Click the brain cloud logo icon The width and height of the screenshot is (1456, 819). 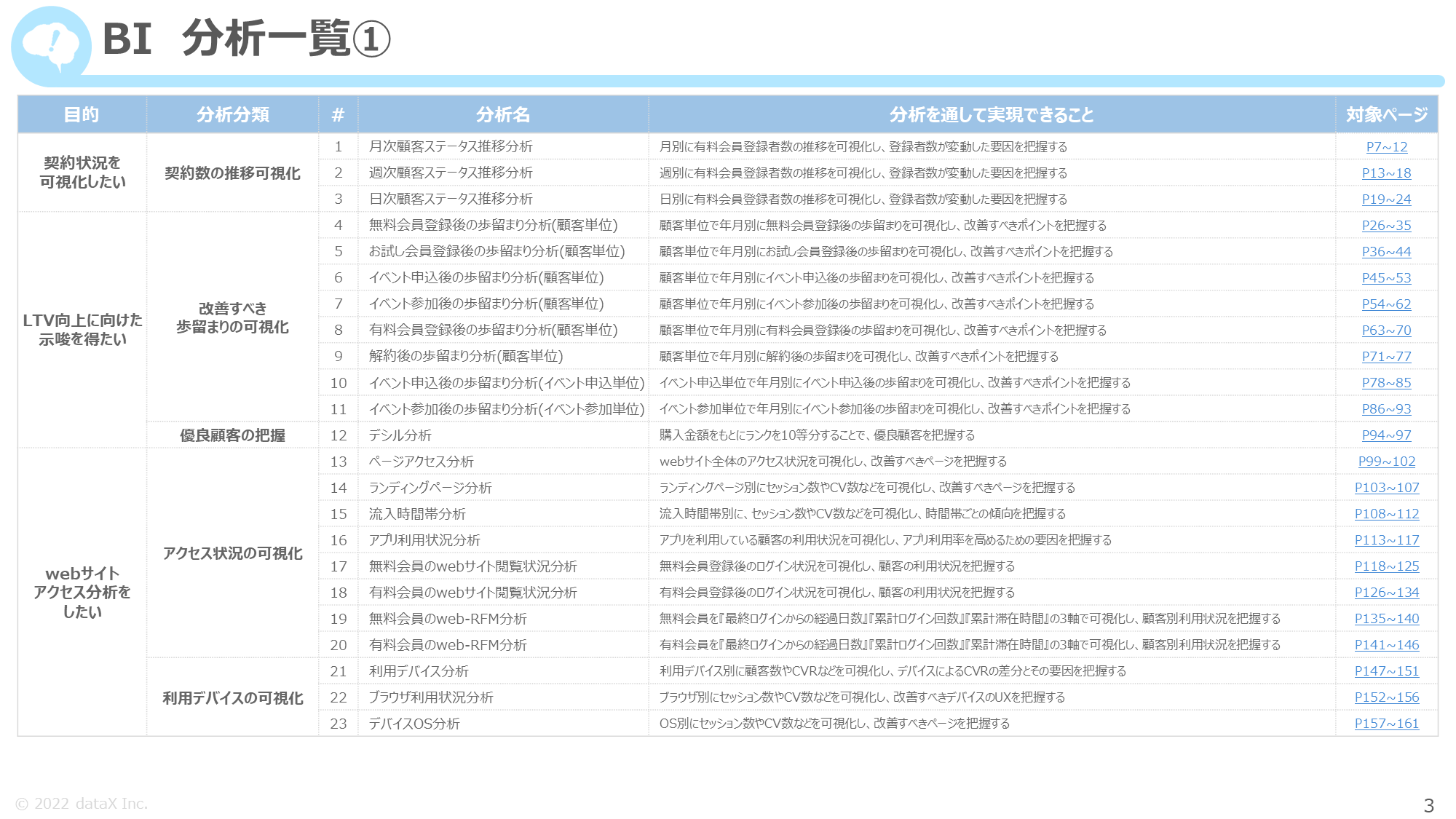coord(50,46)
